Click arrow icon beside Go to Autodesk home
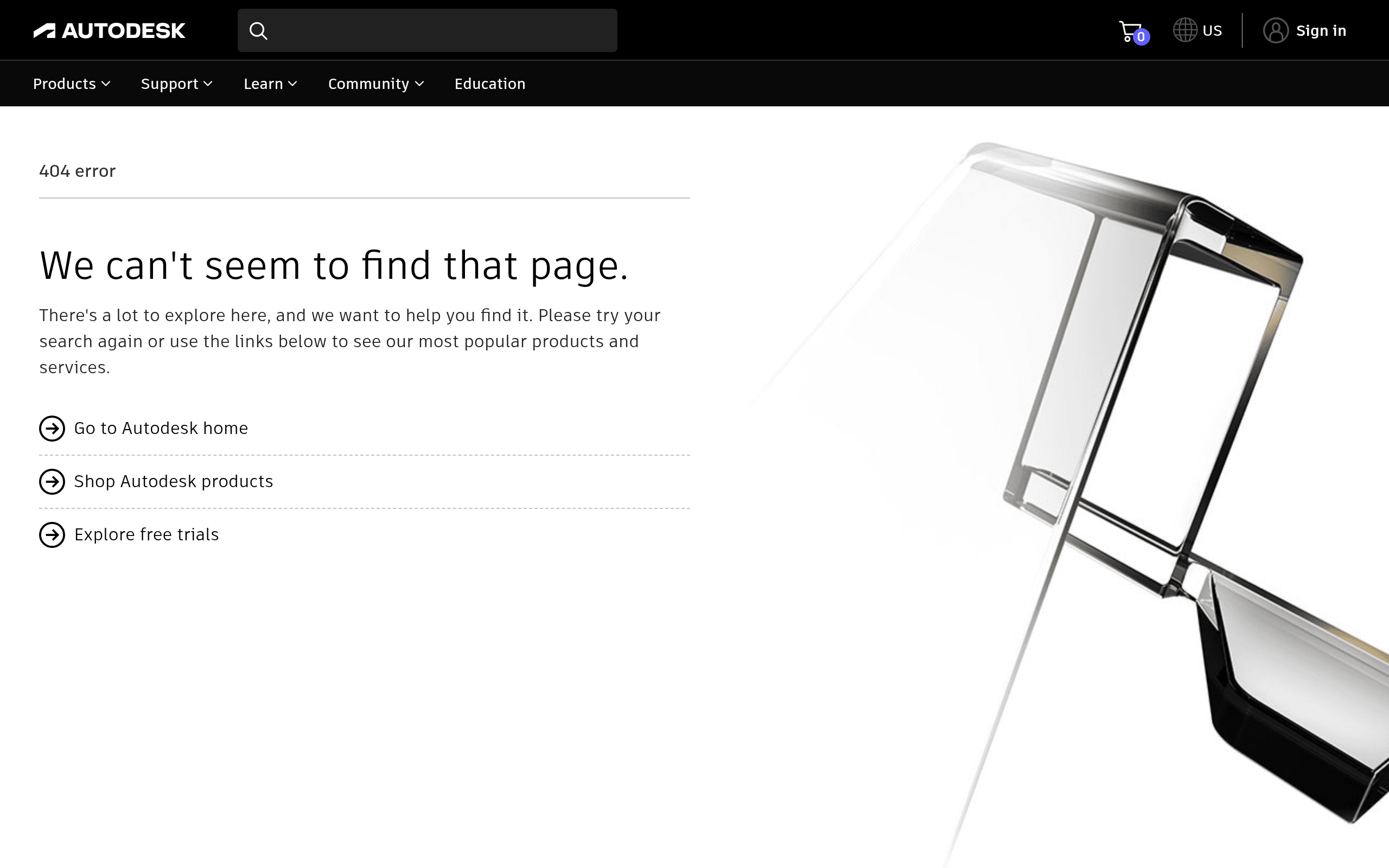The height and width of the screenshot is (868, 1389). coord(52,428)
